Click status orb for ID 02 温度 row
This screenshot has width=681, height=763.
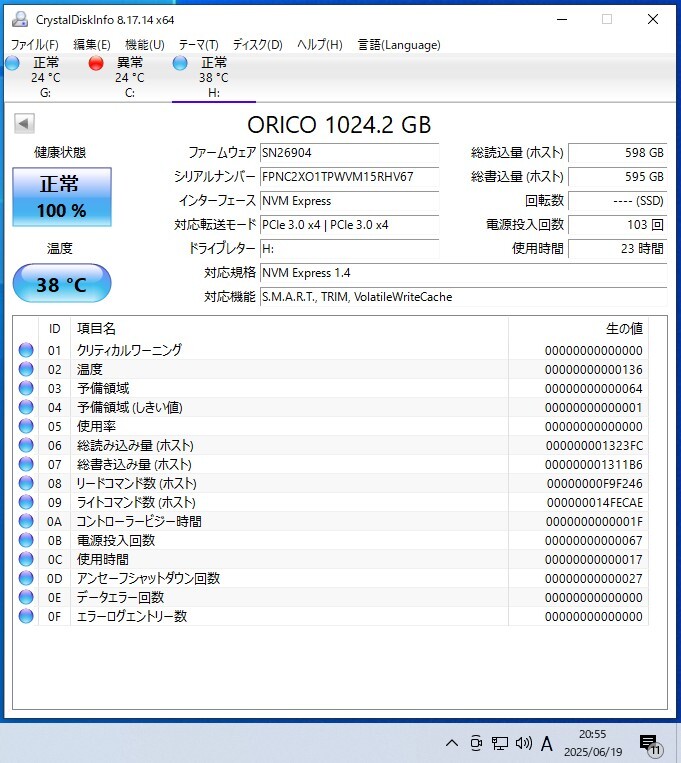26,369
